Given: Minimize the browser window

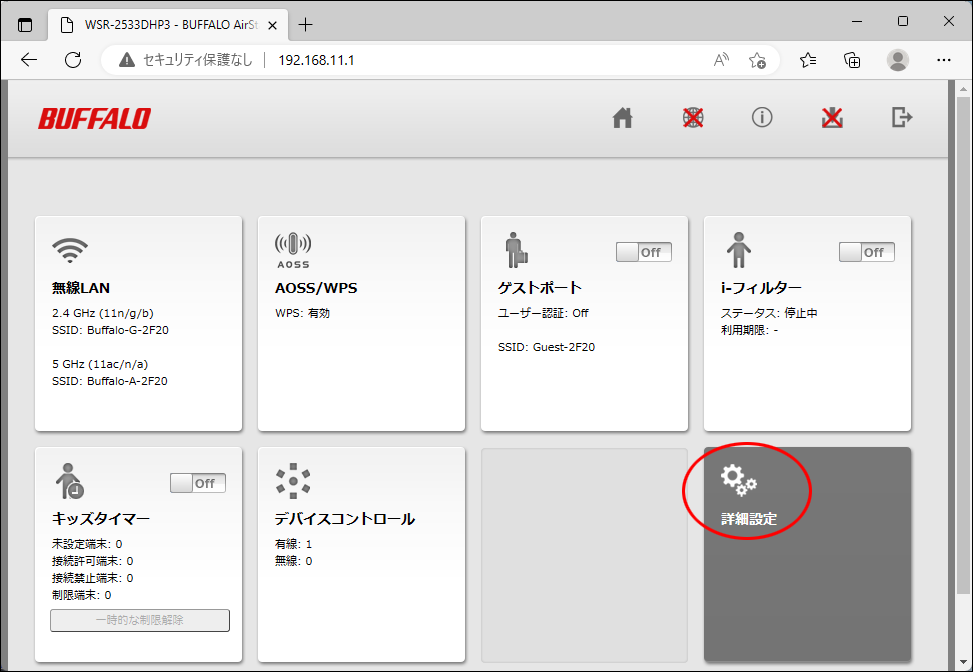Looking at the screenshot, I should pos(858,22).
